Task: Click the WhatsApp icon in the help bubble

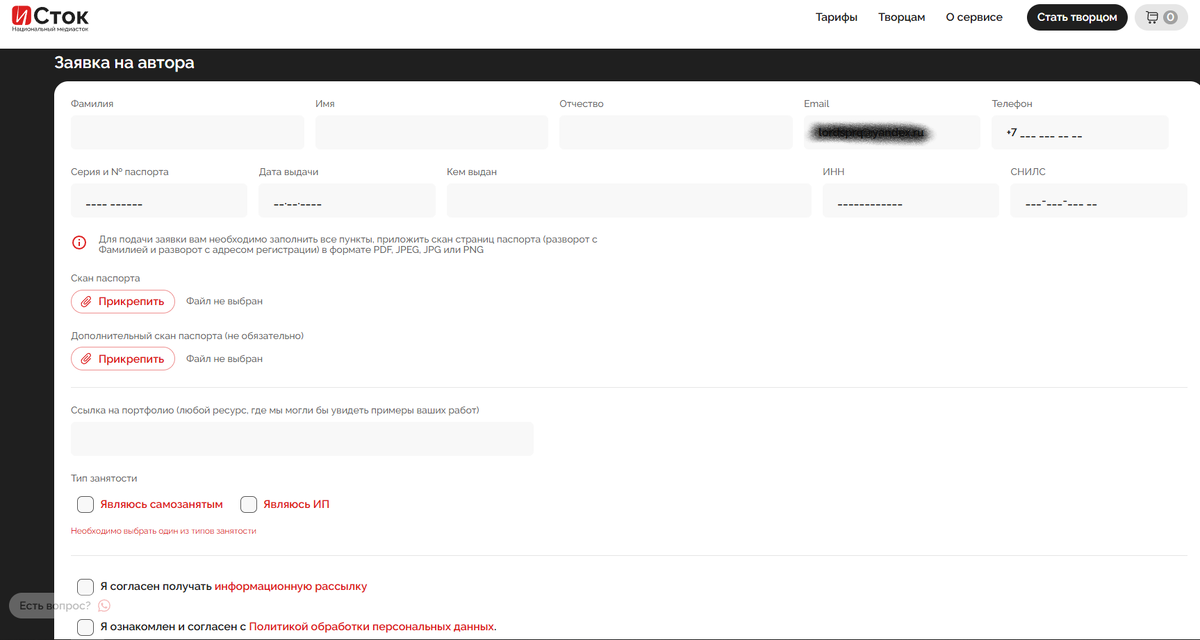Action: [104, 606]
